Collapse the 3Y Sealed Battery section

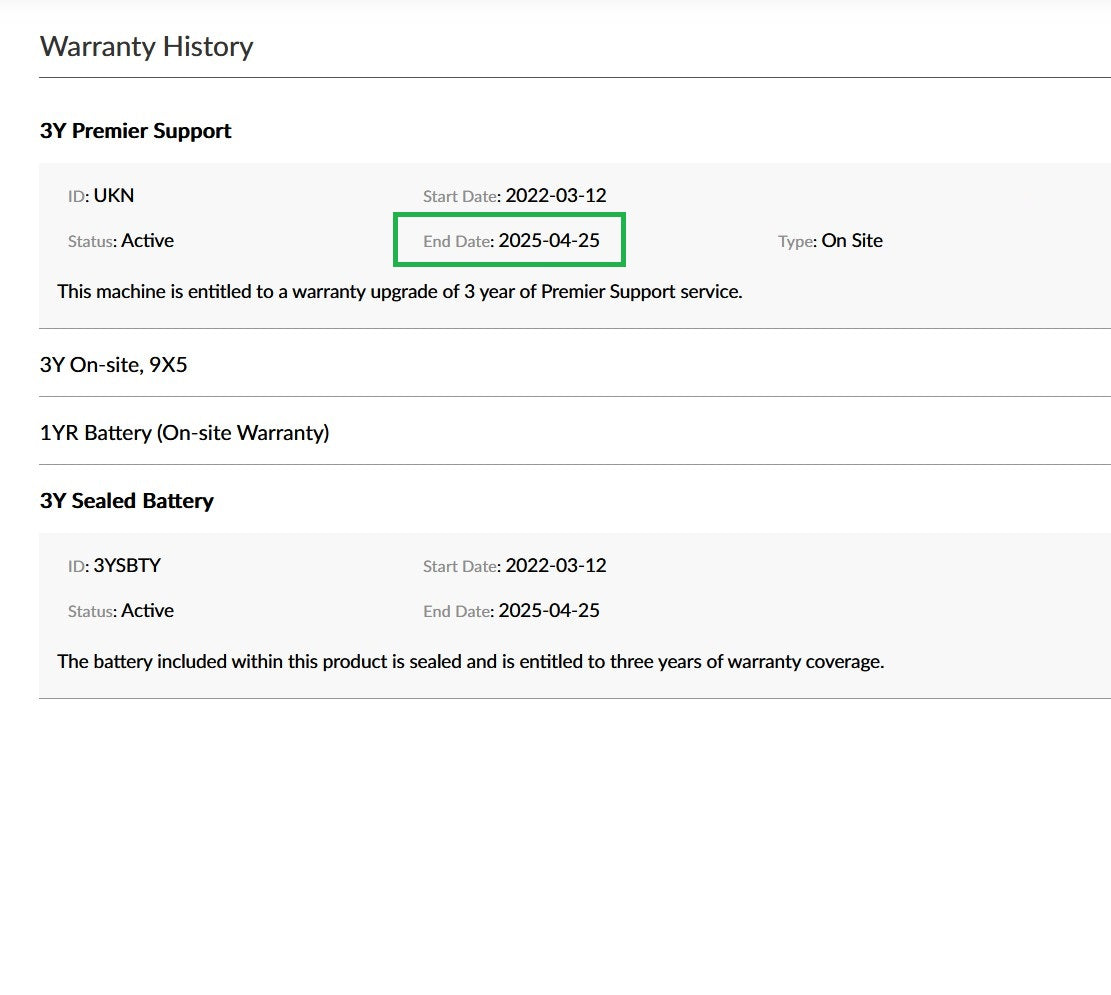pos(126,501)
